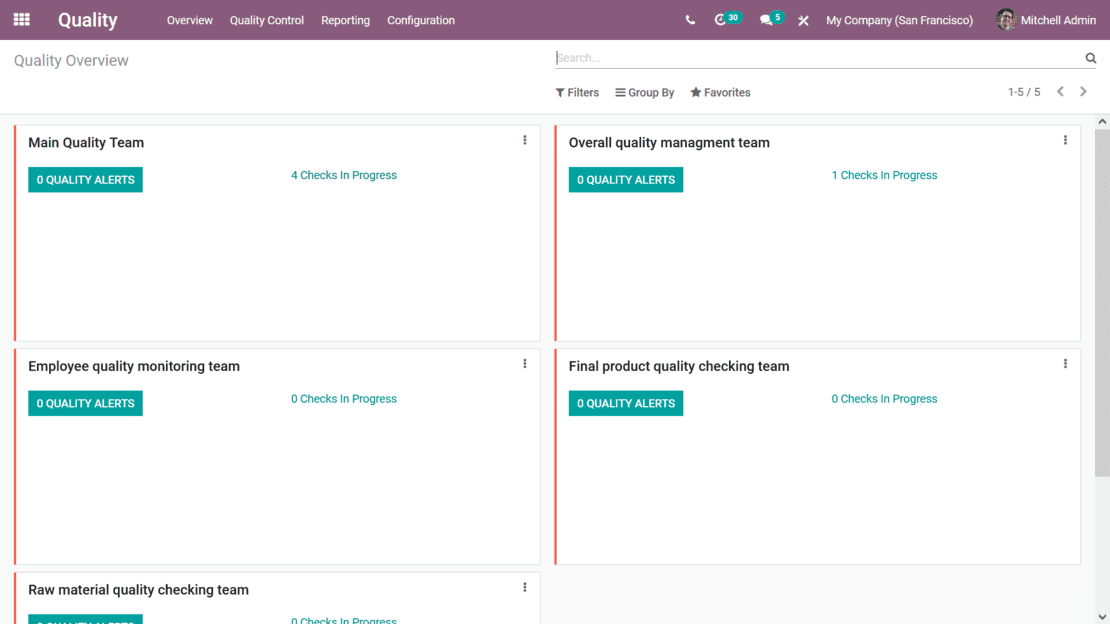The height and width of the screenshot is (624, 1110).
Task: Open the Favorites dropdown
Action: click(720, 93)
